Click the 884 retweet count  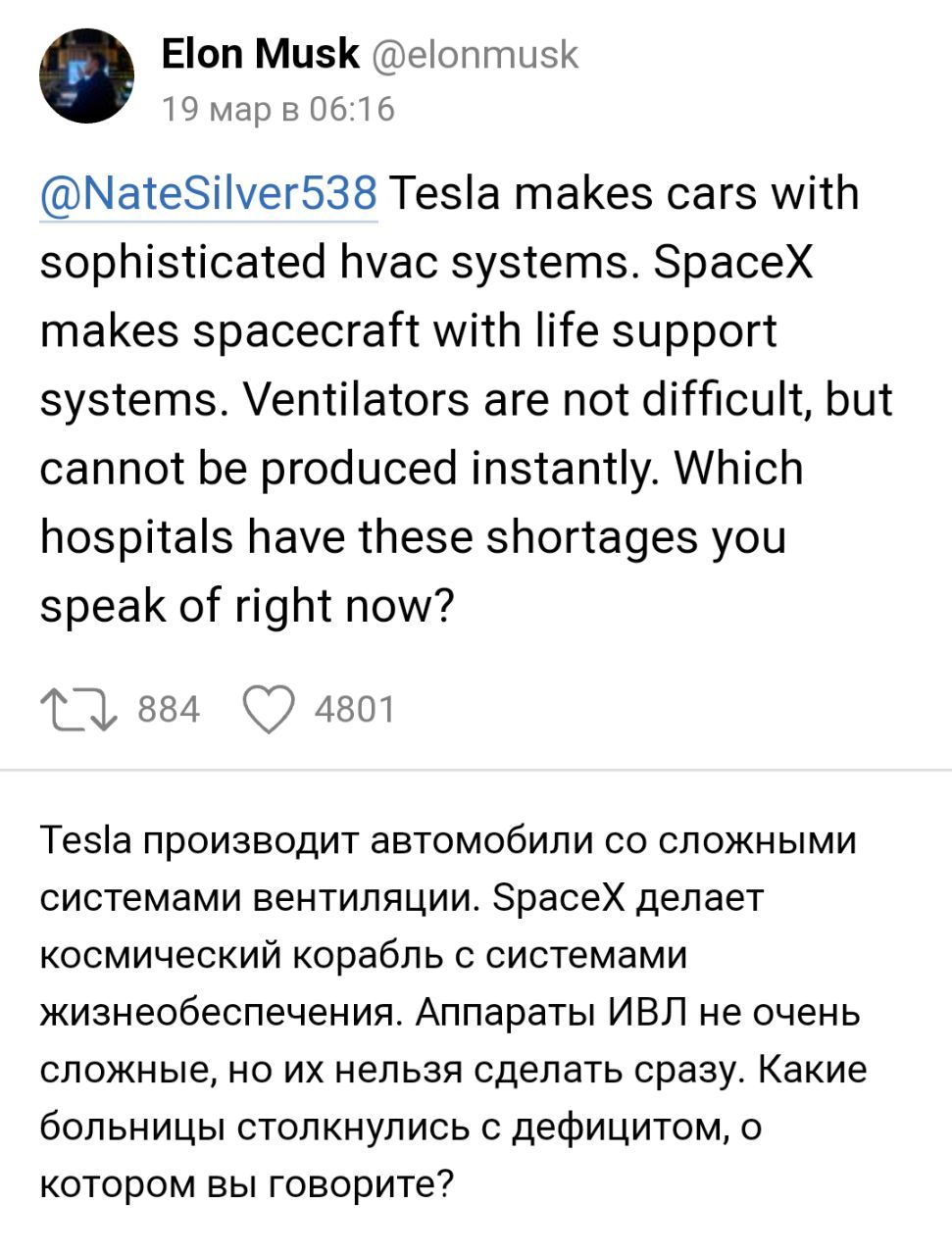[169, 709]
